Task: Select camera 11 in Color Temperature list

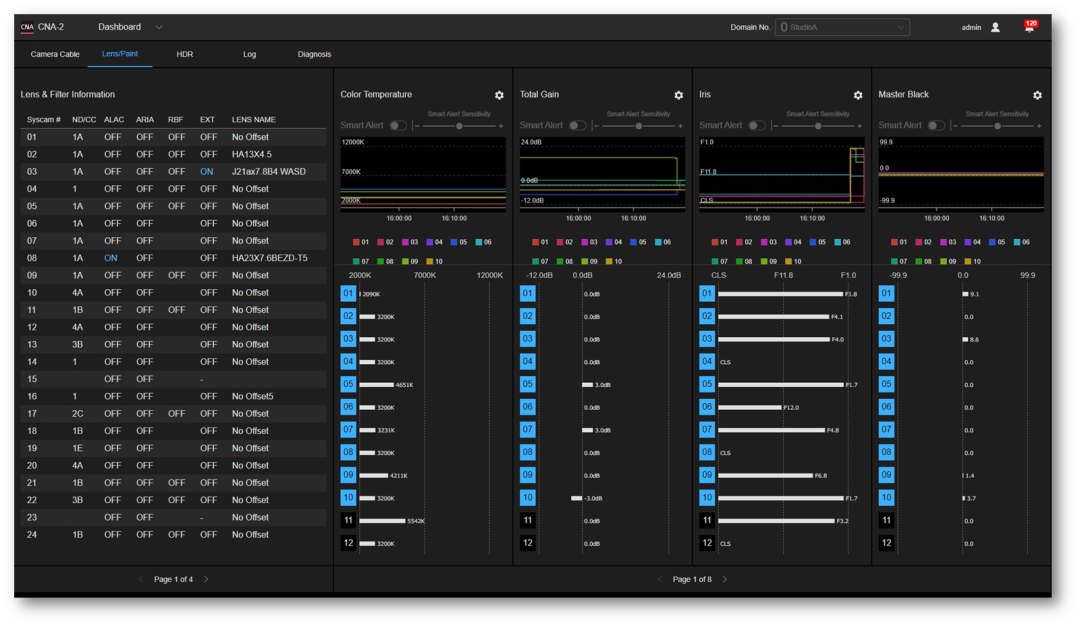Action: tap(348, 521)
